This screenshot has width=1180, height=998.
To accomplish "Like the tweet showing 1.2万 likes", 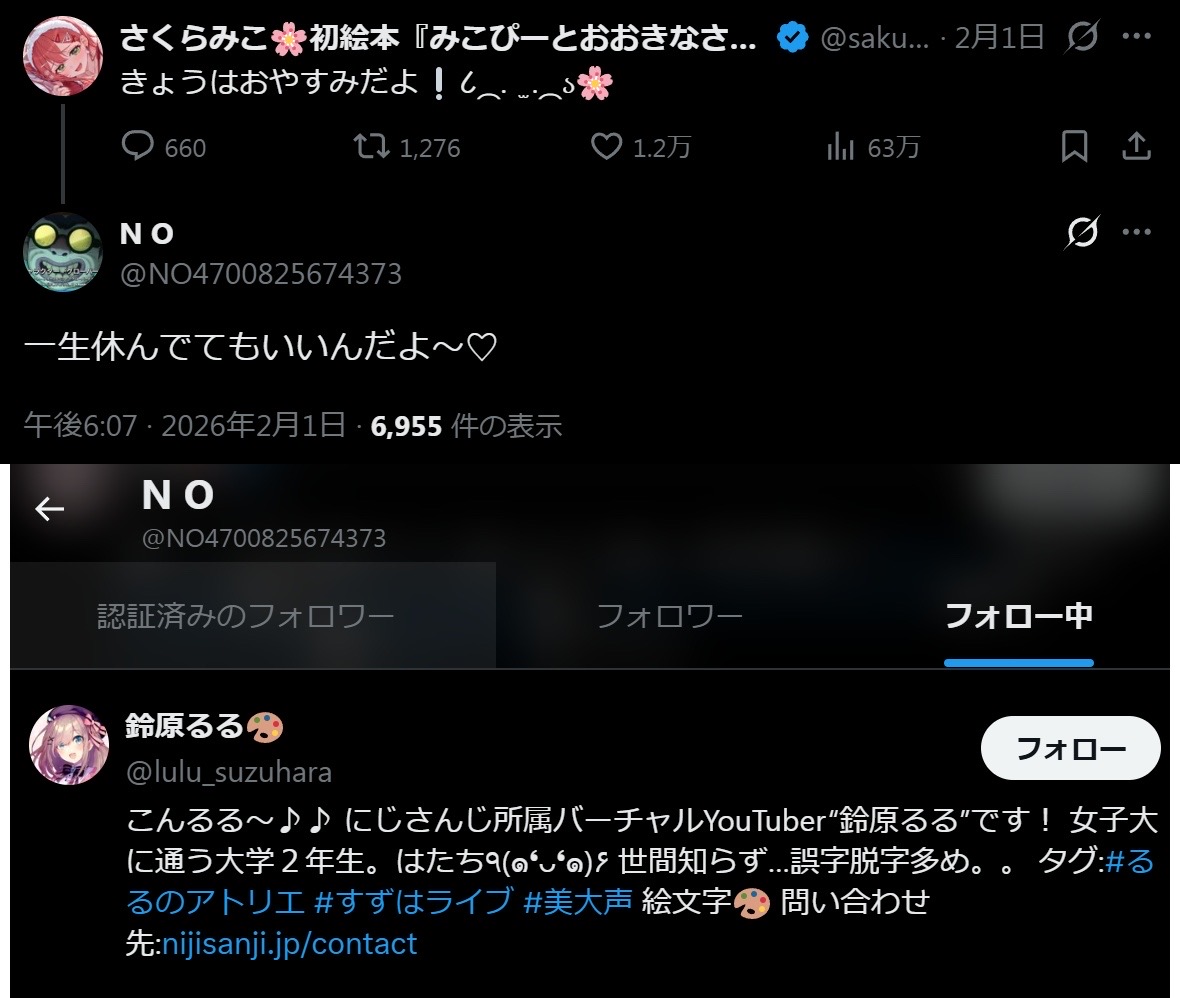I will click(640, 147).
